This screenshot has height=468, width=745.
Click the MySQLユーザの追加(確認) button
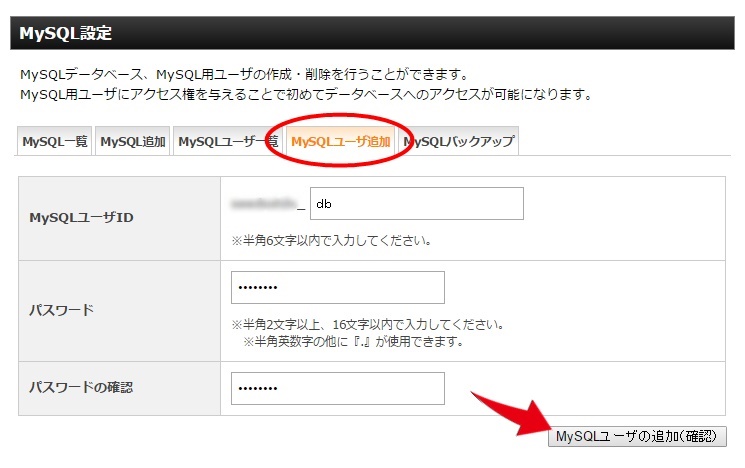[x=637, y=436]
